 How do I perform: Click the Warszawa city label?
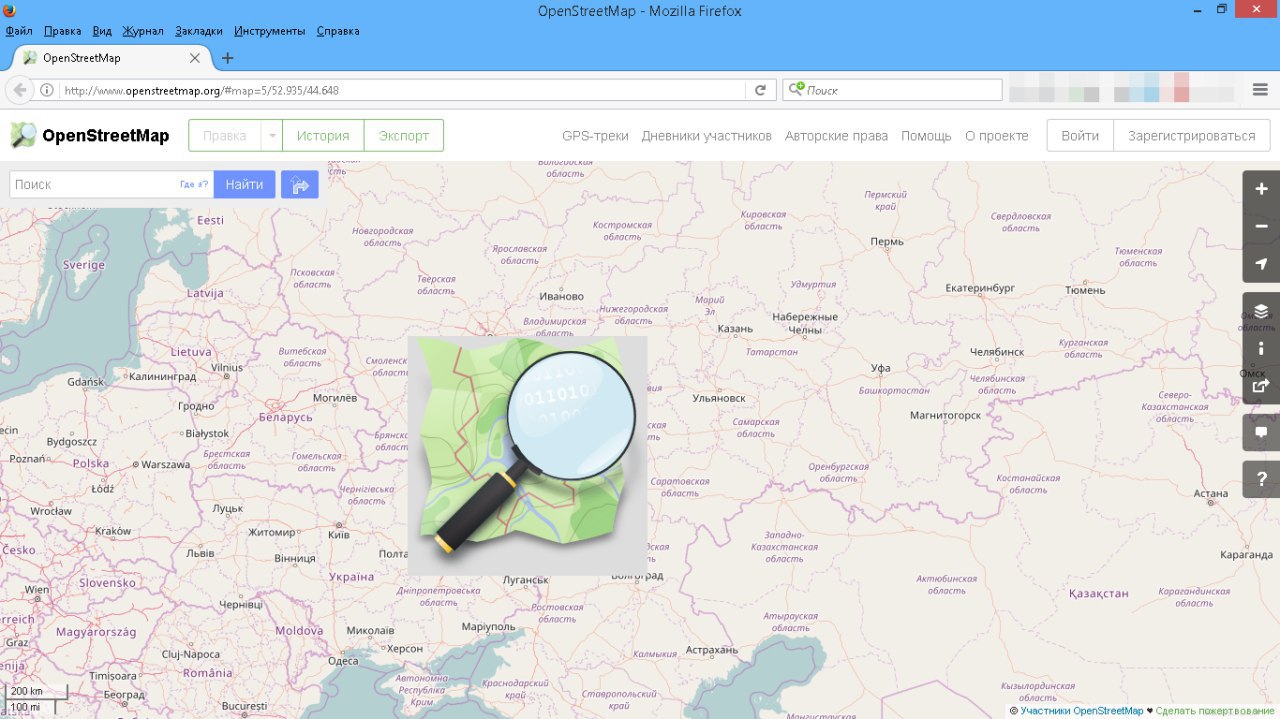(x=165, y=465)
